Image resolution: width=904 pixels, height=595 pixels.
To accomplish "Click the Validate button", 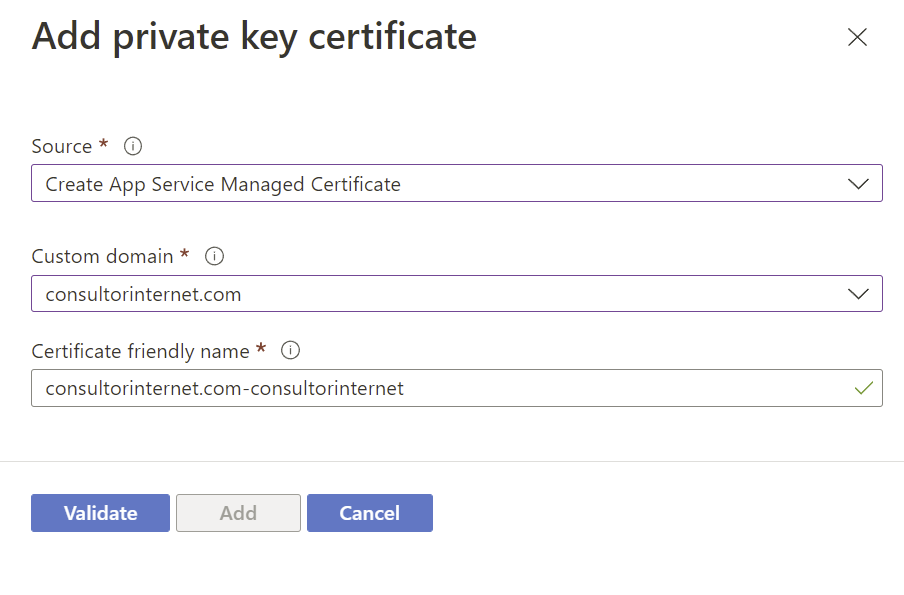I will point(100,513).
